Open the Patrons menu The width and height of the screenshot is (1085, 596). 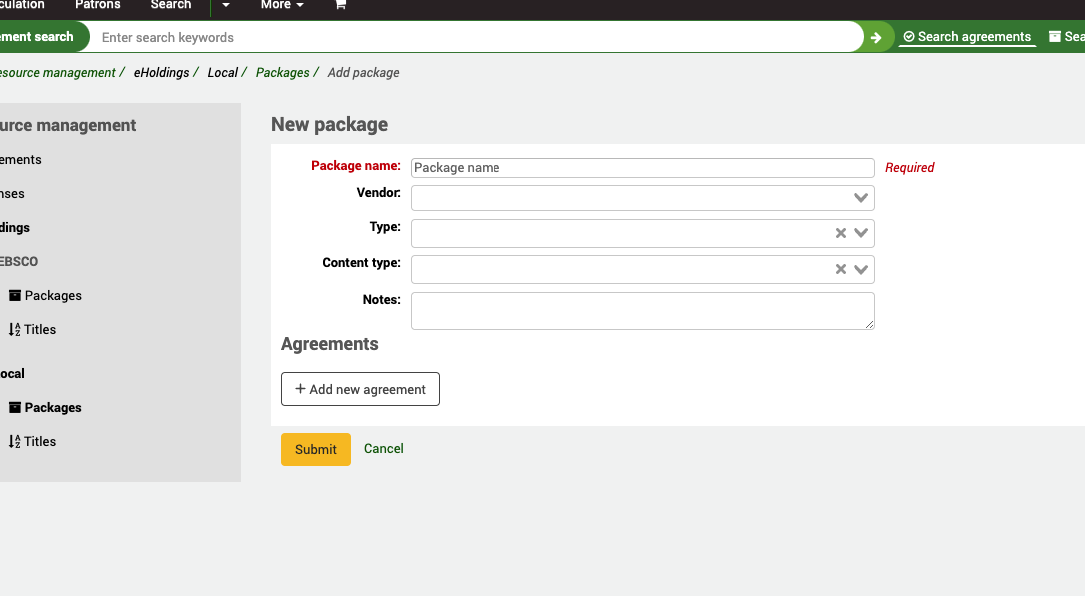click(x=97, y=5)
